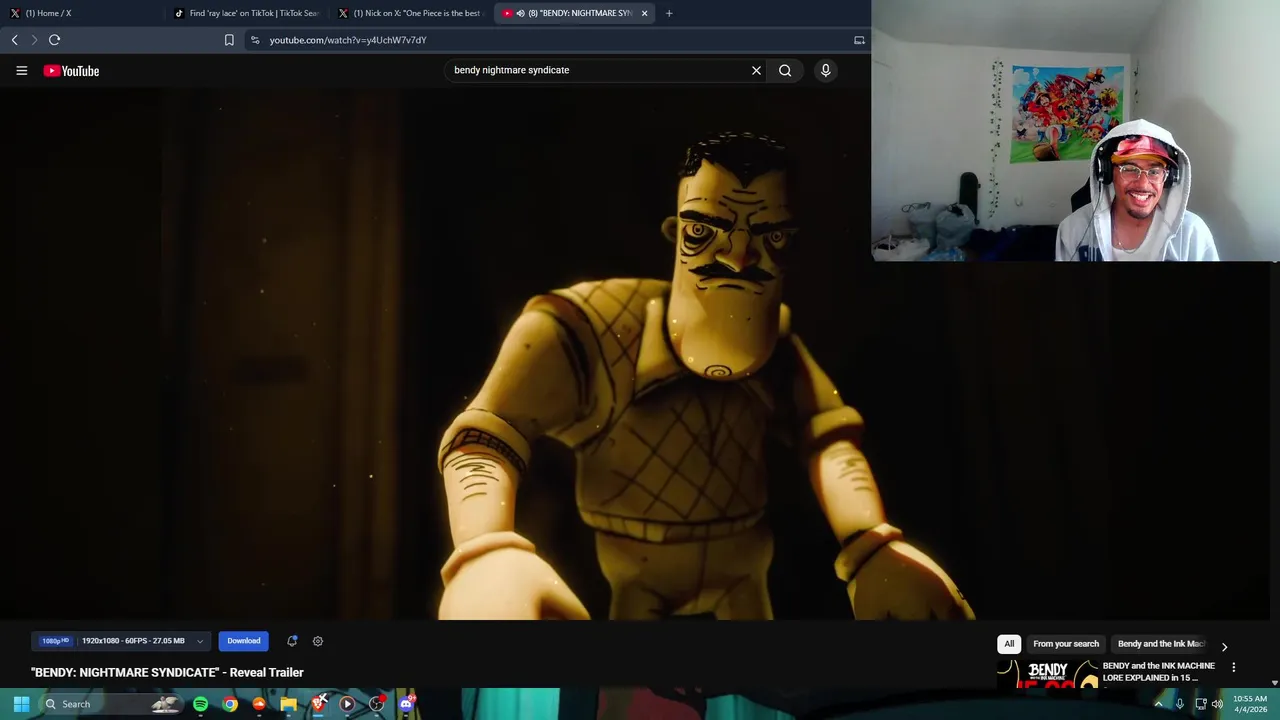The height and width of the screenshot is (720, 1280).
Task: Open the Windows Start menu
Action: tap(21, 704)
